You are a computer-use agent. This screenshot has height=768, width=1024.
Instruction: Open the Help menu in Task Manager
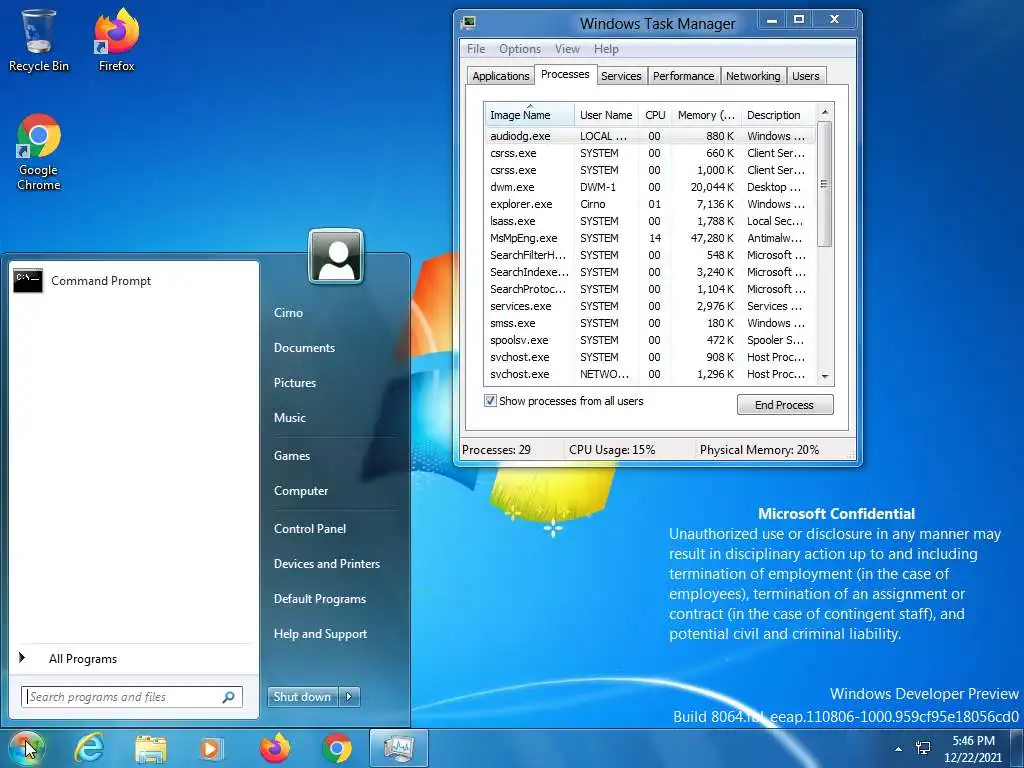coord(606,49)
